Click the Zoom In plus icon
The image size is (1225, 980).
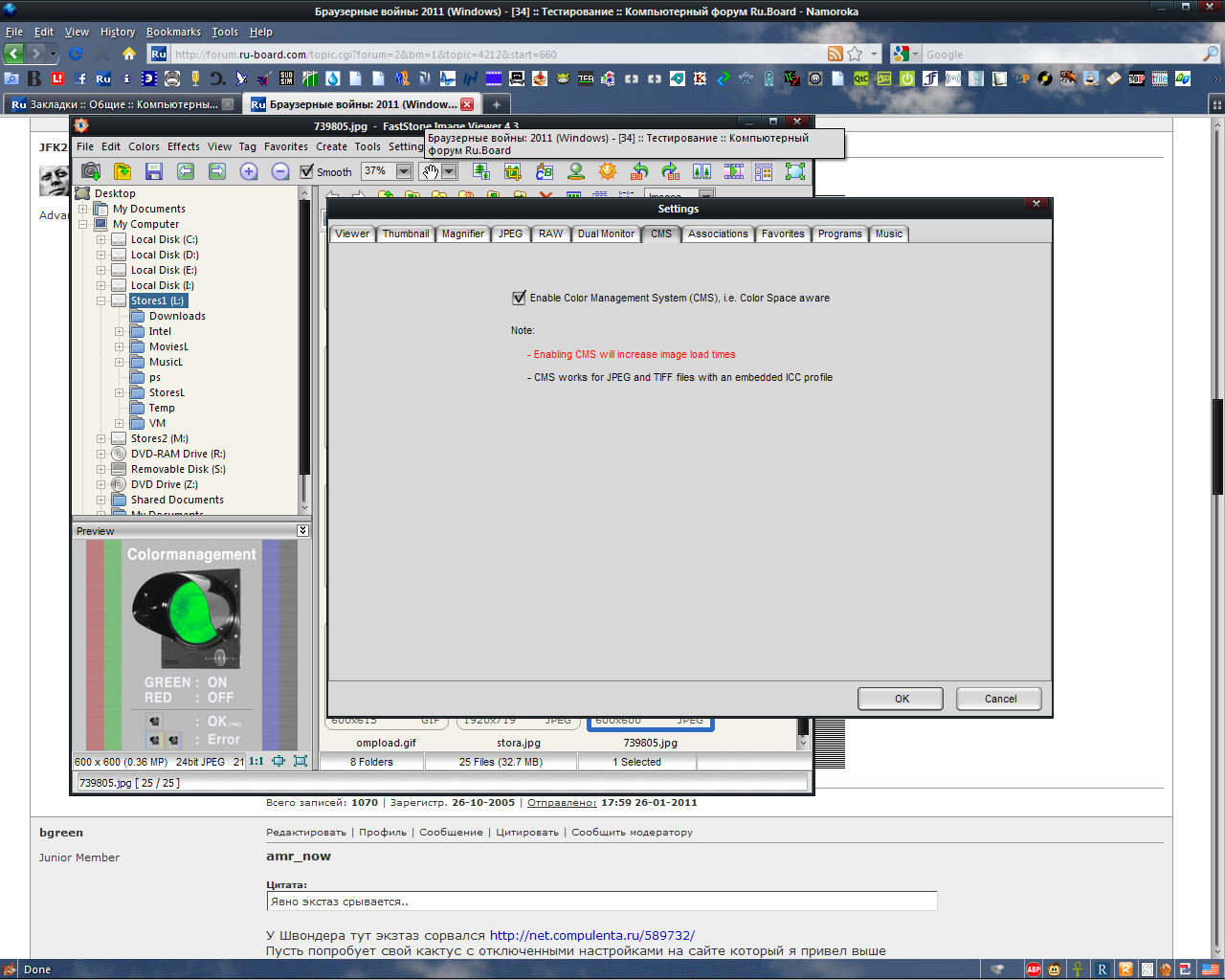pyautogui.click(x=249, y=171)
